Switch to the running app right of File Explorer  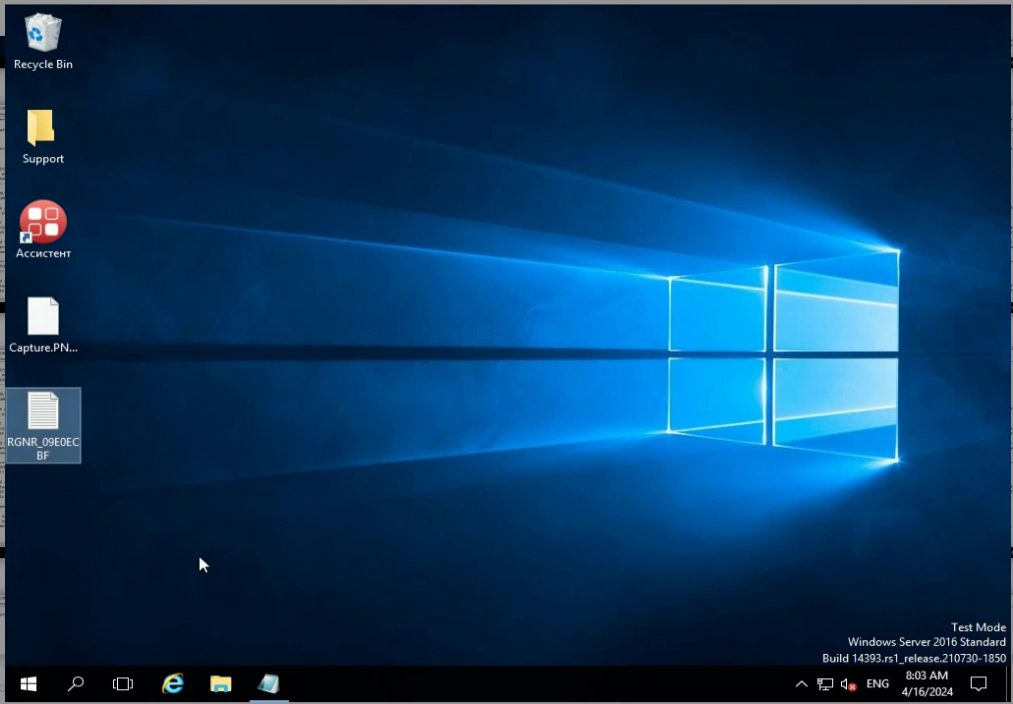[x=268, y=684]
